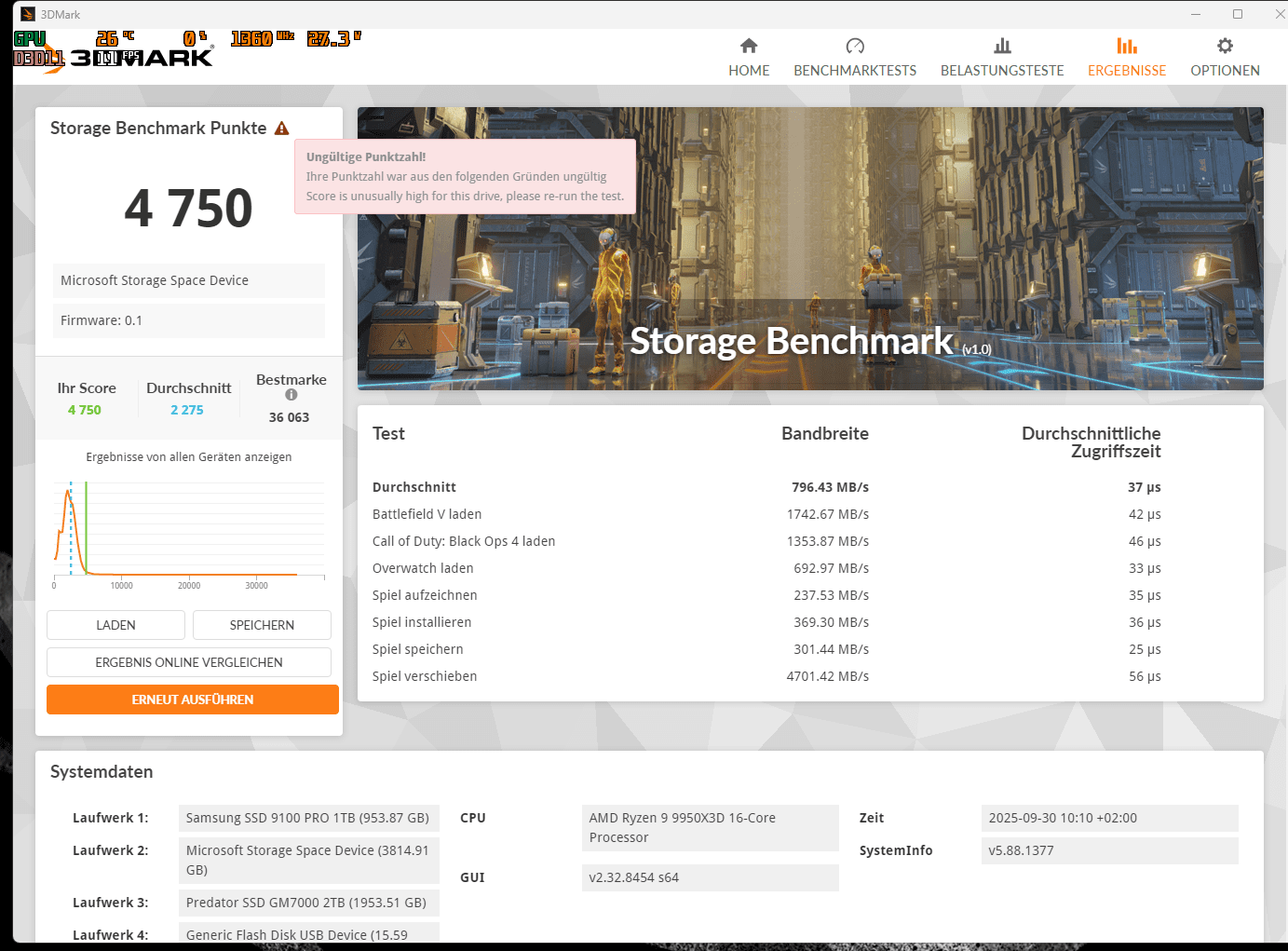This screenshot has width=1288, height=951.
Task: Click Ergebnisse von allen Geräten anzeigen
Action: 189,457
